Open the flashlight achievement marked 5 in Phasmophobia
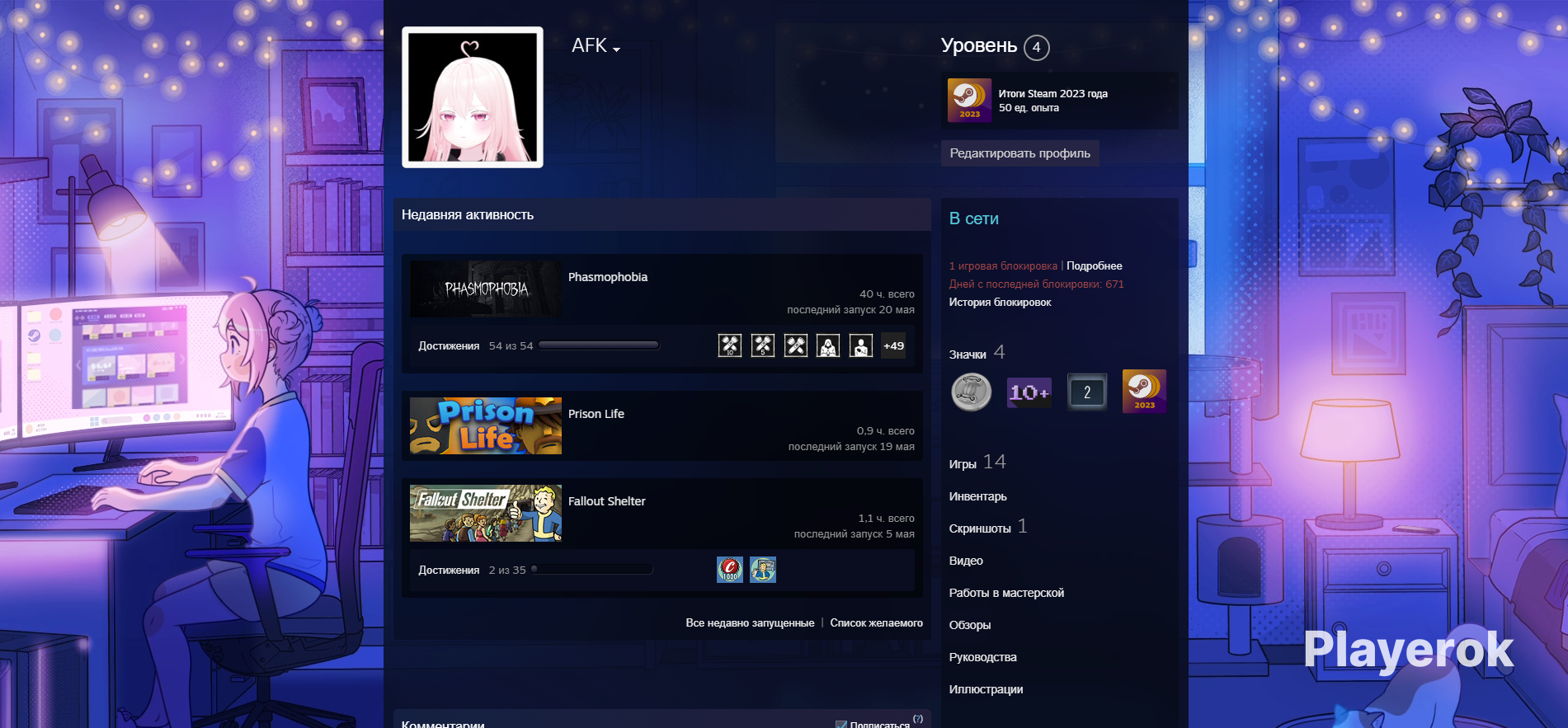The width and height of the screenshot is (1568, 728). (x=763, y=345)
